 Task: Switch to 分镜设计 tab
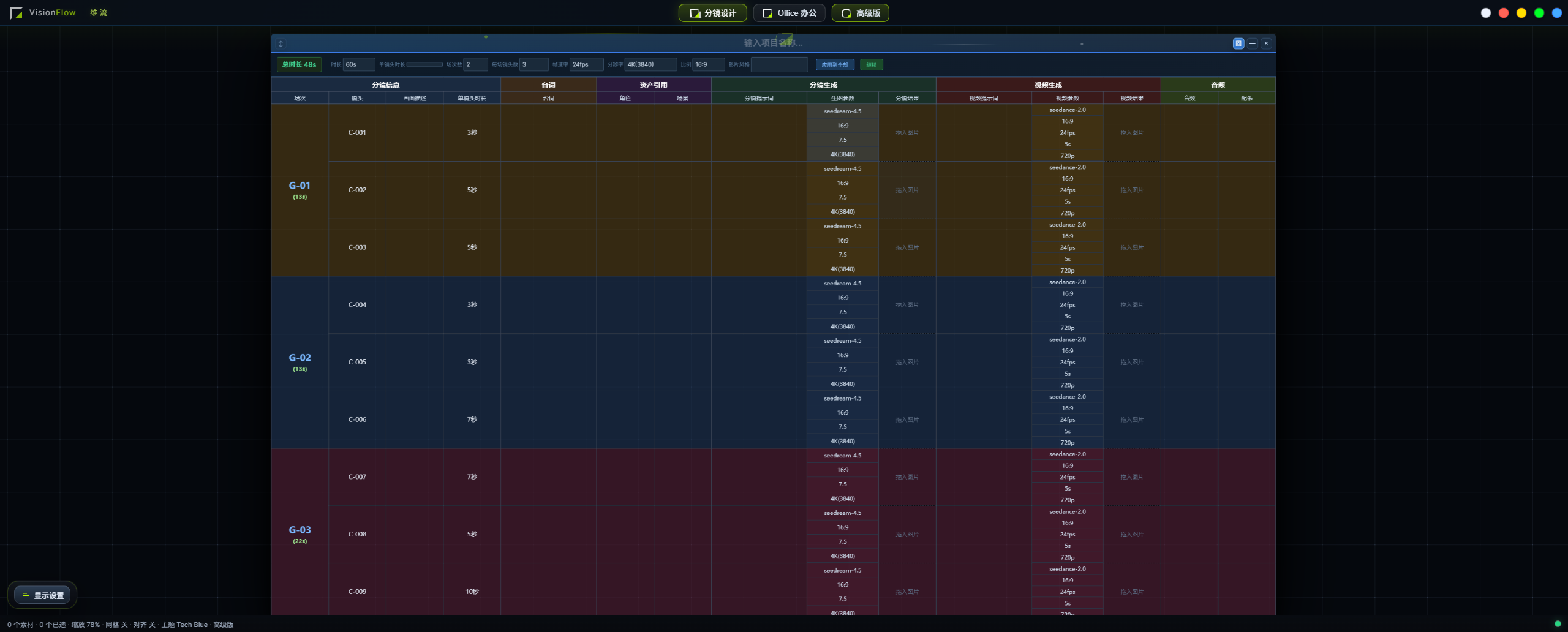(713, 13)
